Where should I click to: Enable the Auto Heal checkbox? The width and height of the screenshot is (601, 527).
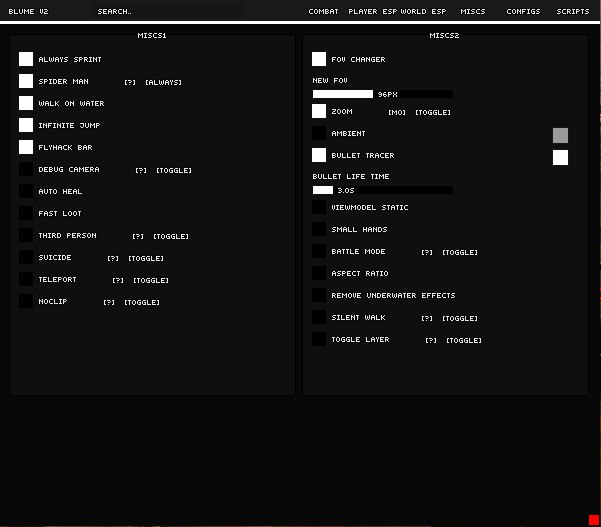[x=26, y=192]
